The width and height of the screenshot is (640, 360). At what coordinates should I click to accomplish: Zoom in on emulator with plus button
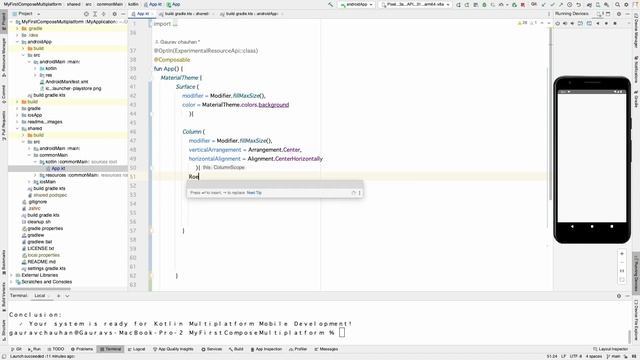(622, 253)
